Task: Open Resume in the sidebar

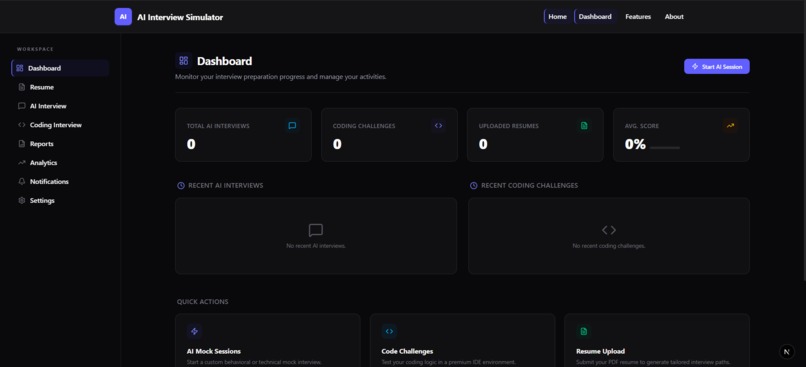Action: pyautogui.click(x=60, y=87)
